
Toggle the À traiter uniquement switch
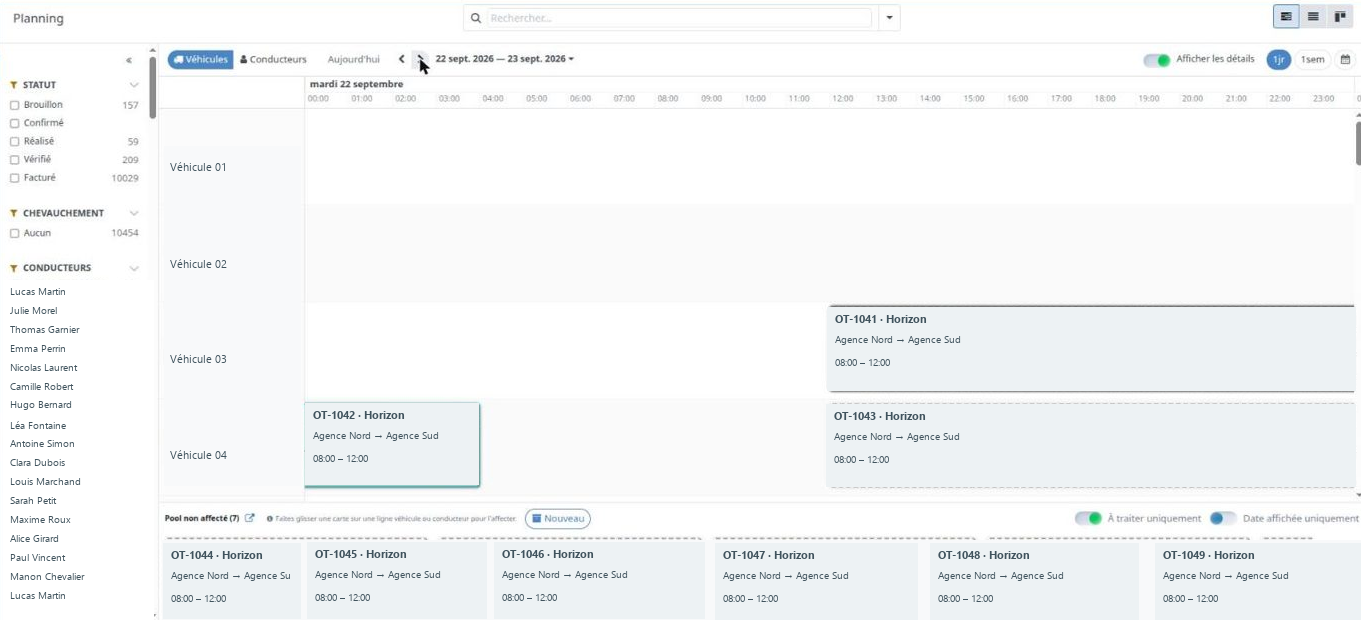(x=1088, y=518)
